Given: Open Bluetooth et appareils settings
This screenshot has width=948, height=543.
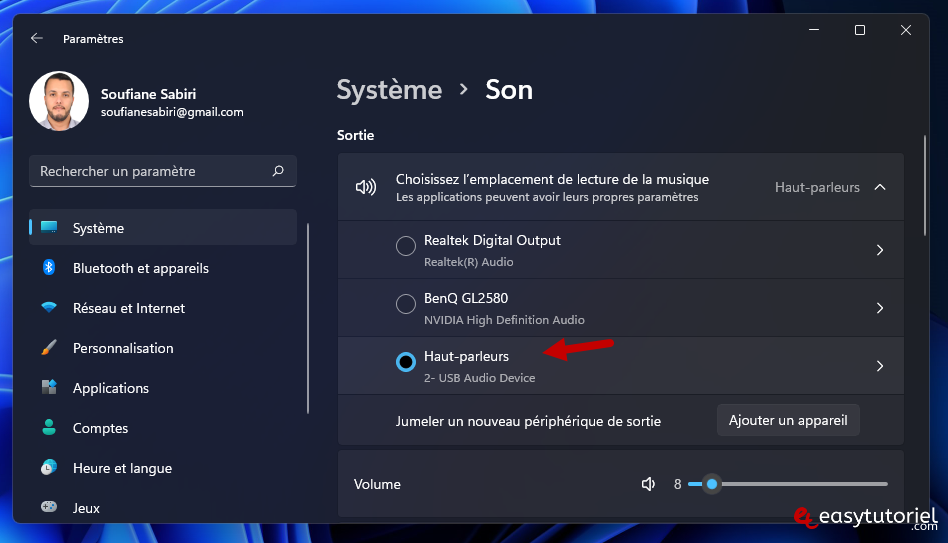Looking at the screenshot, I should [163, 268].
